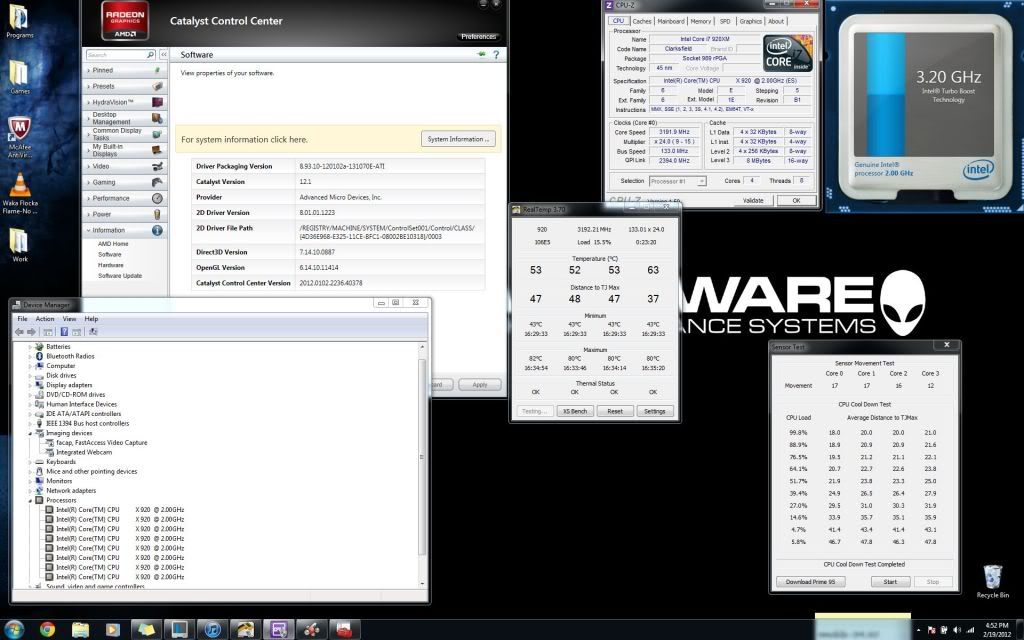The height and width of the screenshot is (640, 1024).
Task: Click Validate in CPU-Z
Action: (753, 200)
